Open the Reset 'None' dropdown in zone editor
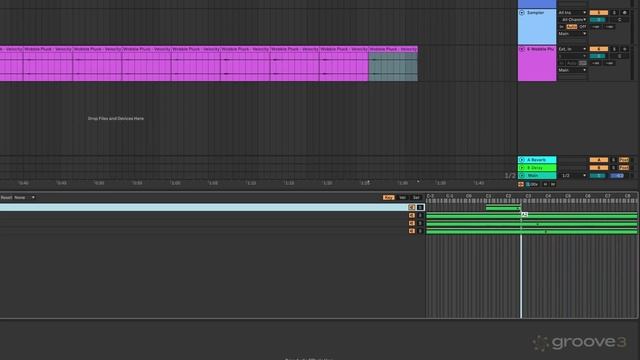The image size is (640, 360). (x=24, y=198)
